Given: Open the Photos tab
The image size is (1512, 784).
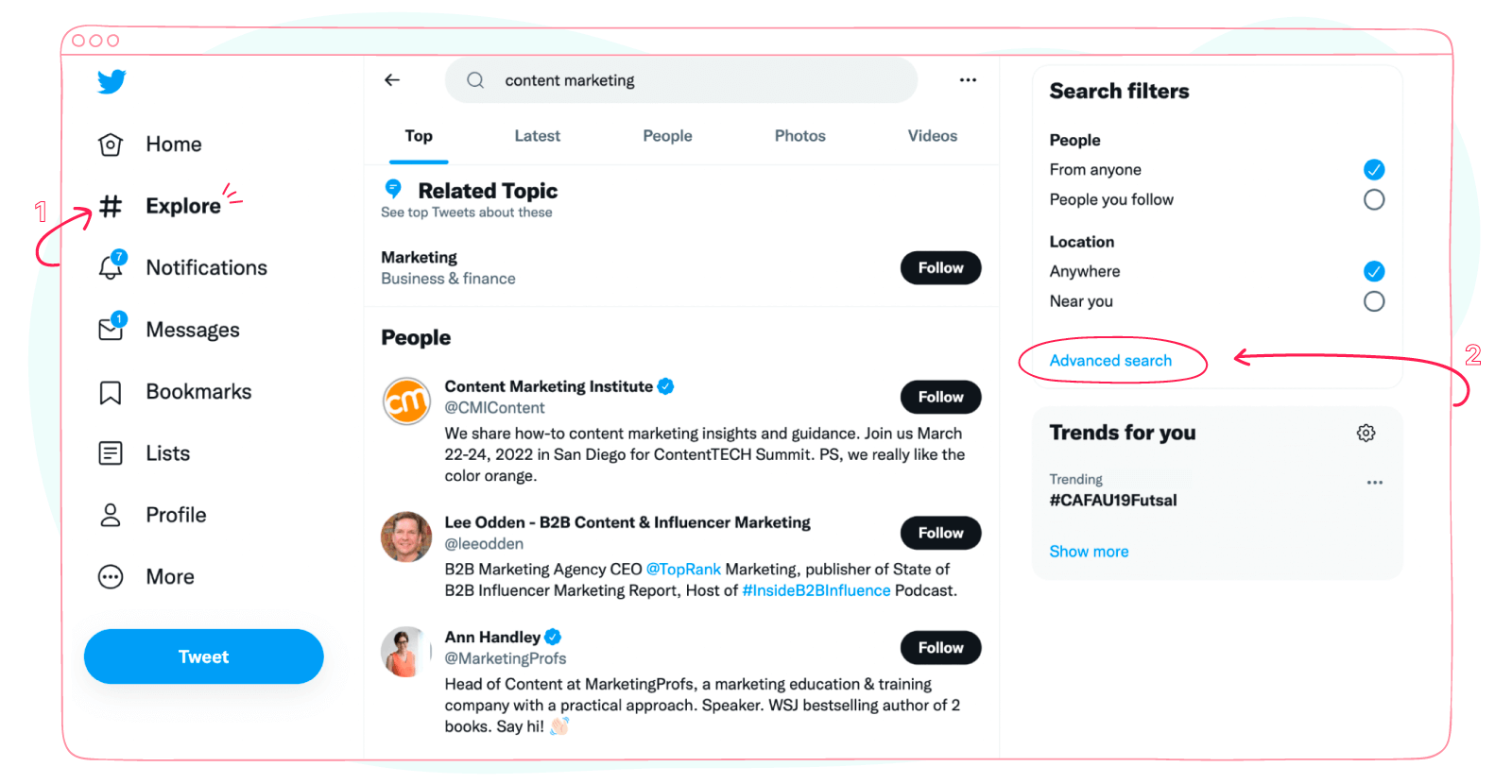Looking at the screenshot, I should point(799,136).
